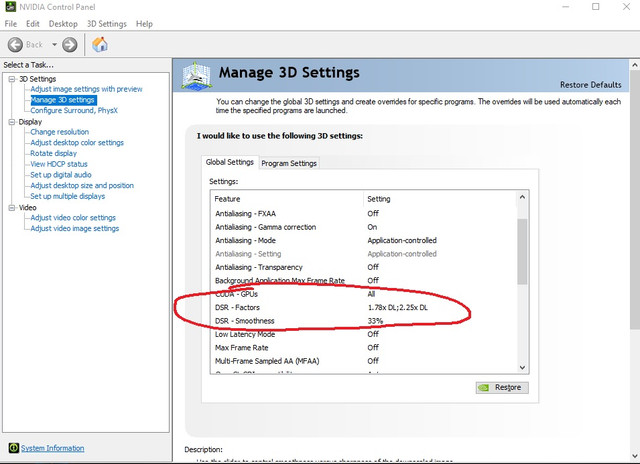This screenshot has width=640, height=464.
Task: Click the Application-controlled value for Antialiasing Mode
Action: click(402, 240)
